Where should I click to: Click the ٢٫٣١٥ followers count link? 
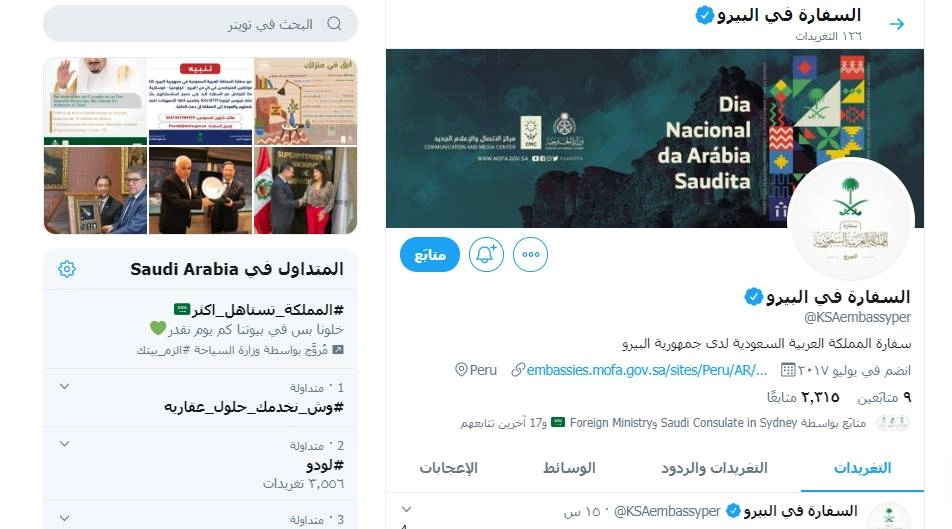[803, 397]
